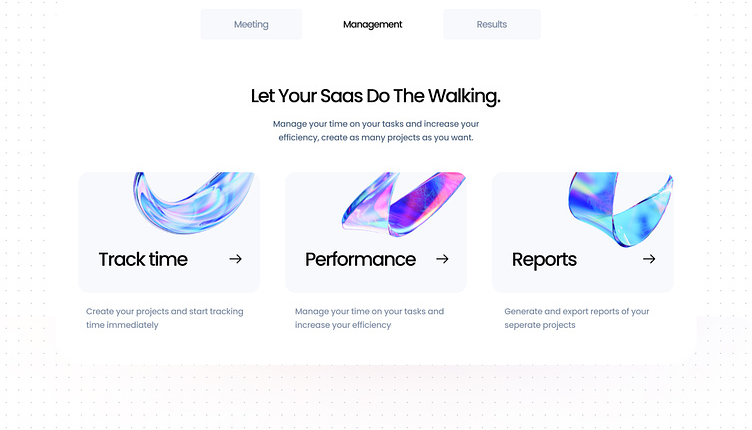Viewport: 752px width, 430px height.
Task: Click the arrow icon next to Track time
Action: pos(236,259)
